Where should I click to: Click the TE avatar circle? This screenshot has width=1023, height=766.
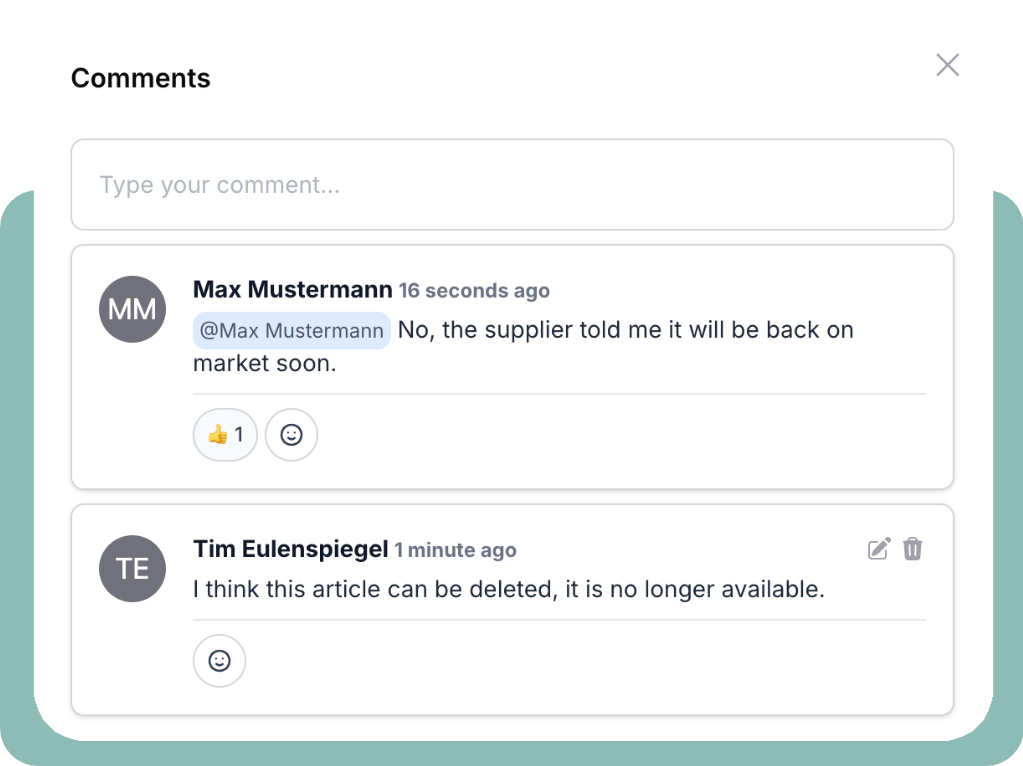(x=132, y=569)
